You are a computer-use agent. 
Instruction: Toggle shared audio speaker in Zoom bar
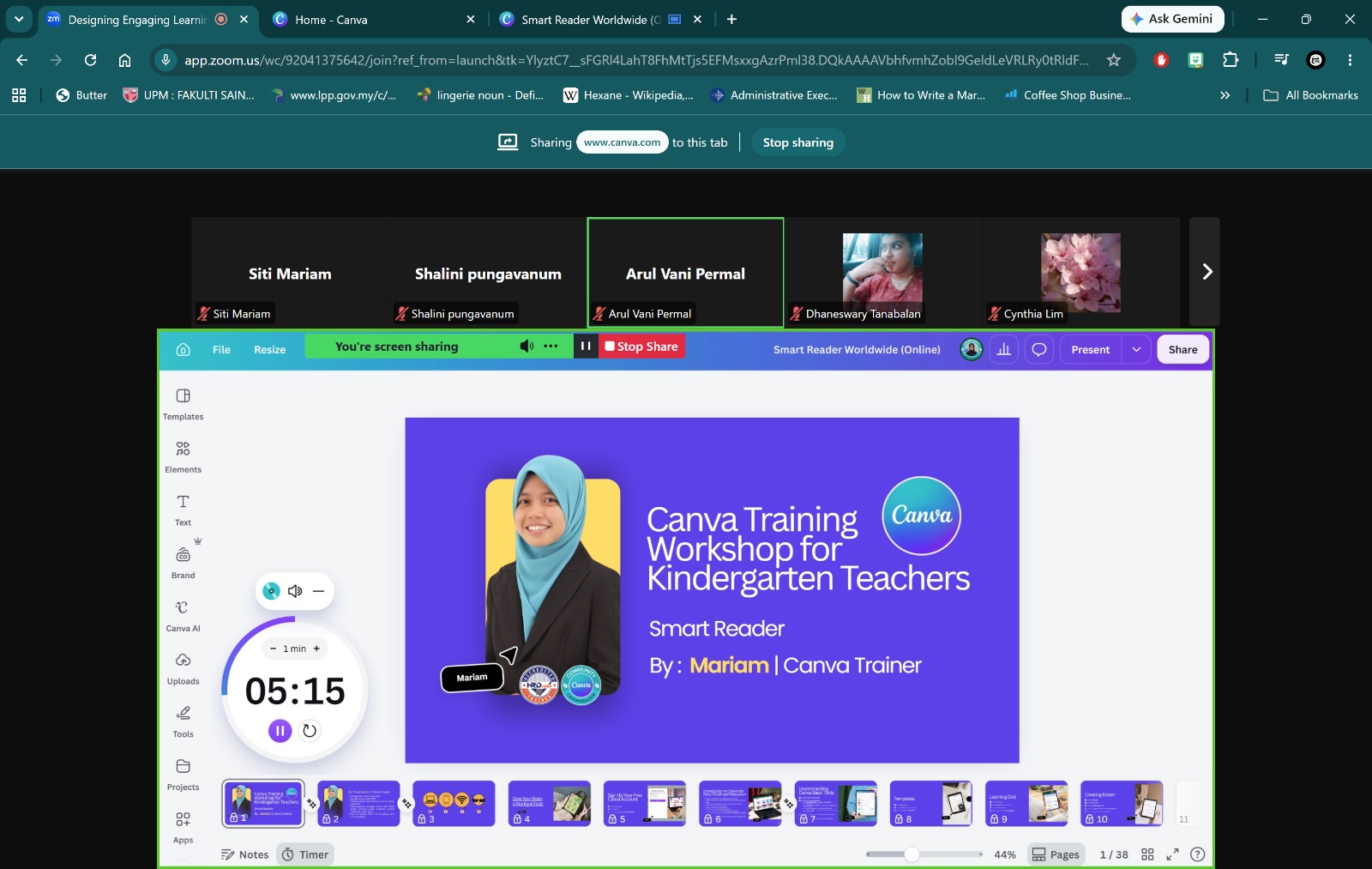pyautogui.click(x=527, y=347)
